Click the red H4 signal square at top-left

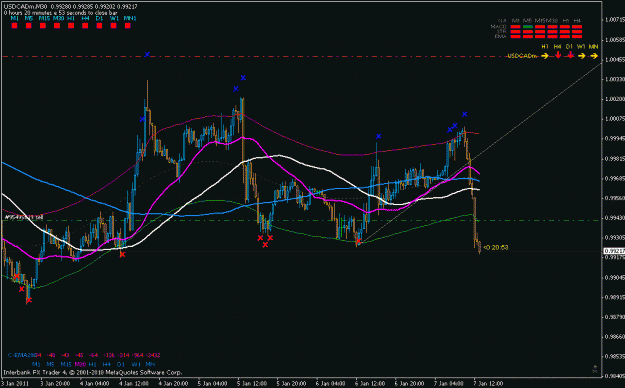(85, 26)
